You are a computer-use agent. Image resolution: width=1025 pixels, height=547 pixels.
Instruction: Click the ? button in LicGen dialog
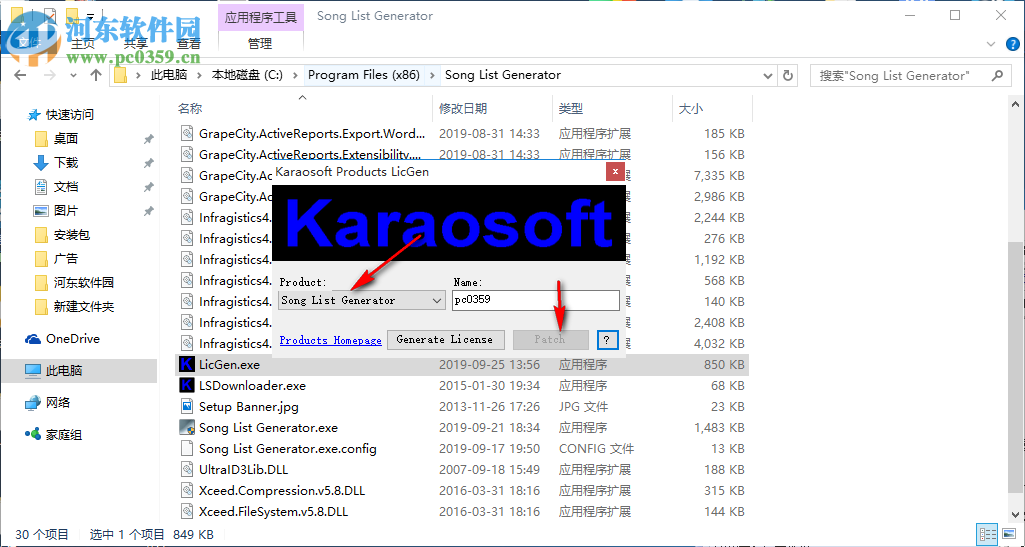(607, 340)
